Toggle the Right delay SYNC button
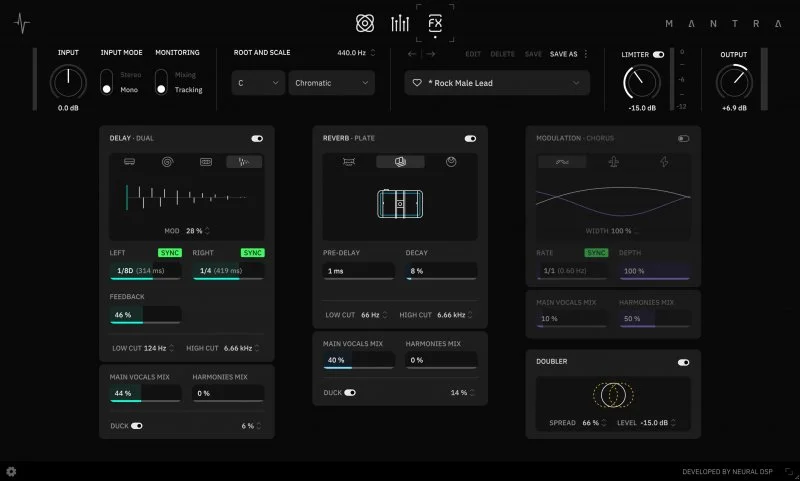The image size is (800, 481). click(253, 253)
